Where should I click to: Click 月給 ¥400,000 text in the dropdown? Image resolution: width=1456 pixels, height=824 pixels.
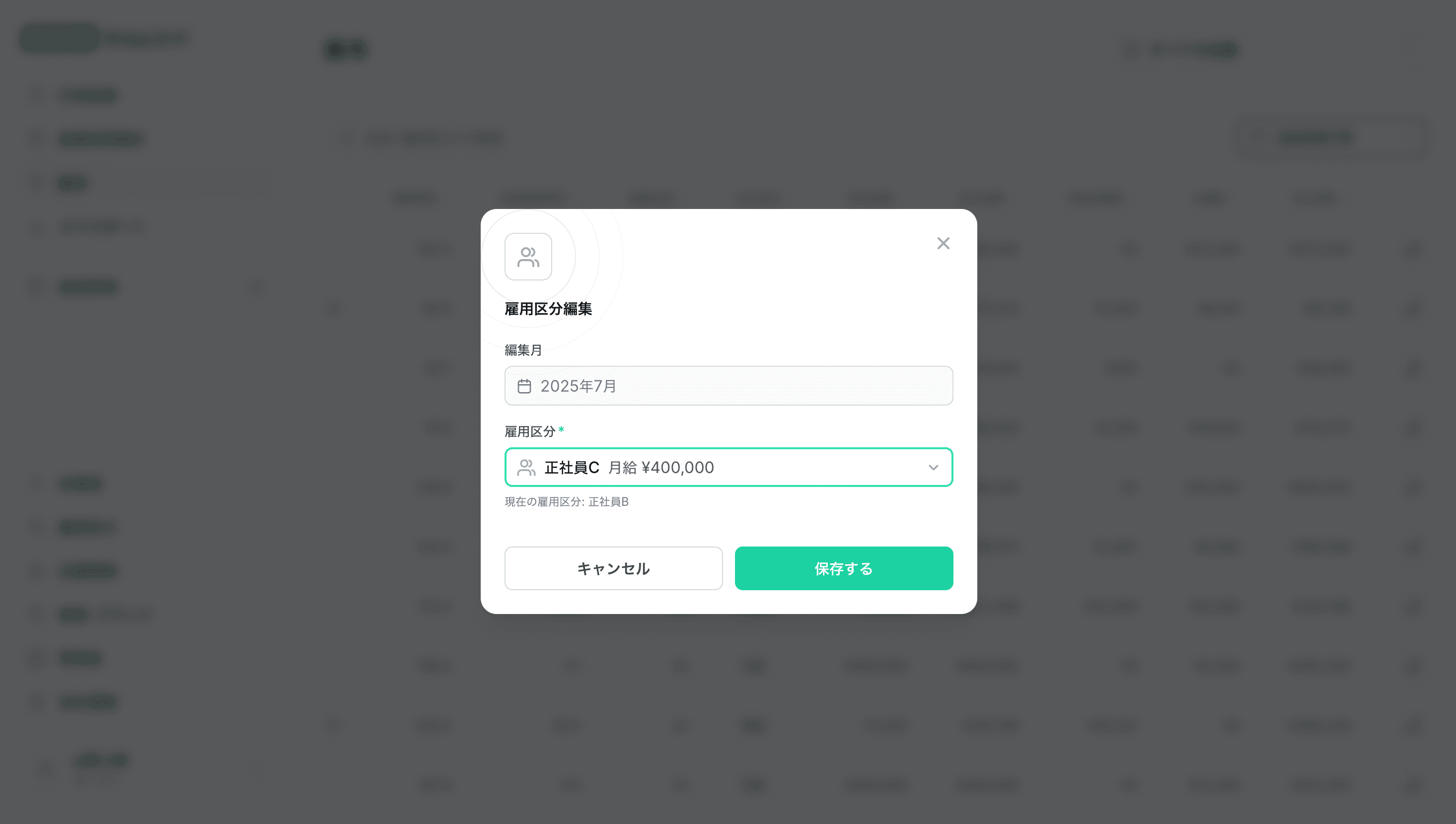(660, 468)
